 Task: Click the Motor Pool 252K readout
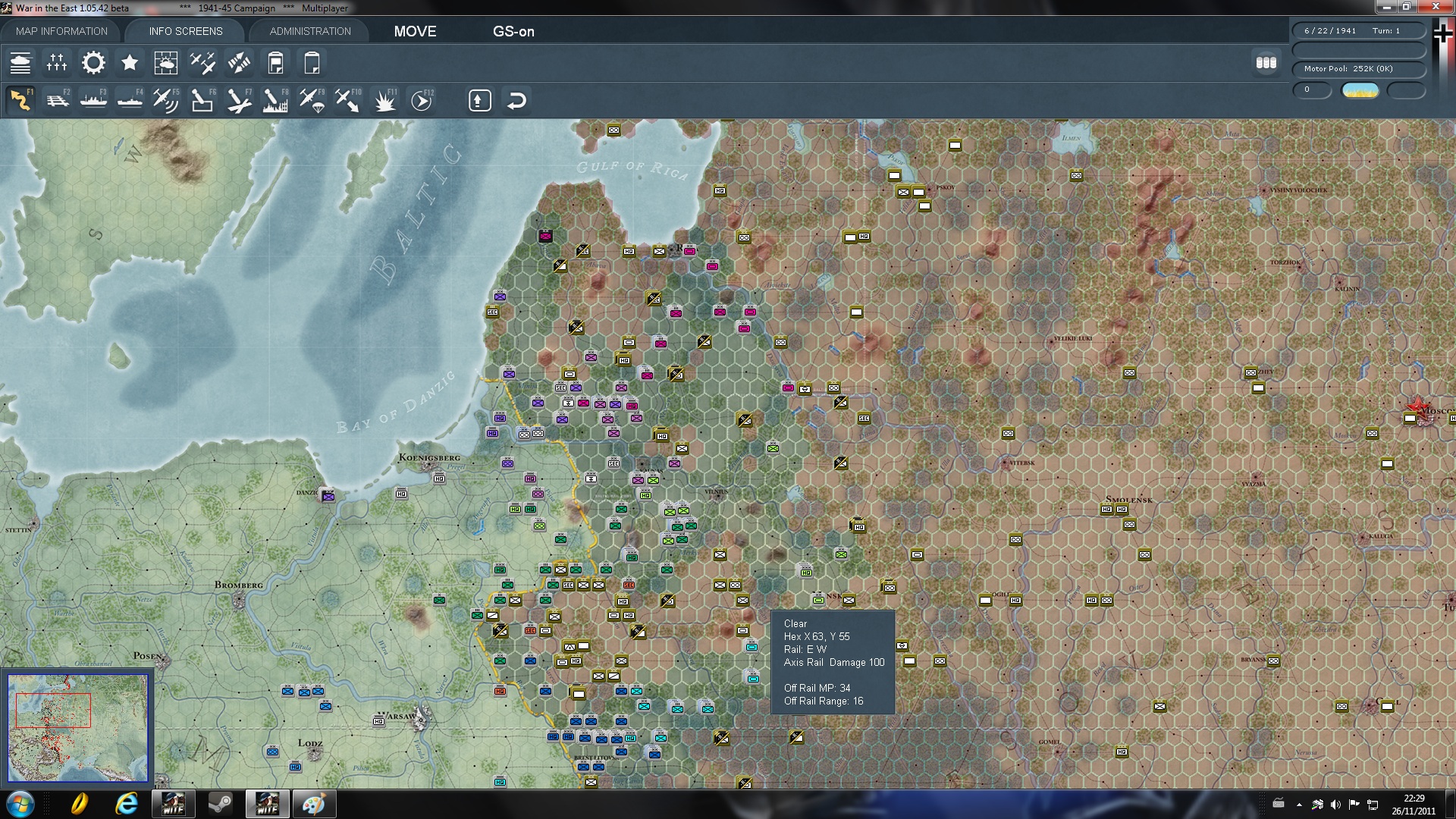click(1358, 69)
